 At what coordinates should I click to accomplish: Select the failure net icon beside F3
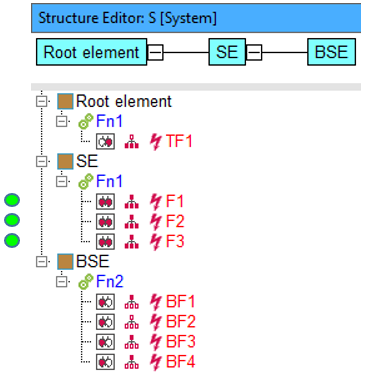pyautogui.click(x=132, y=242)
